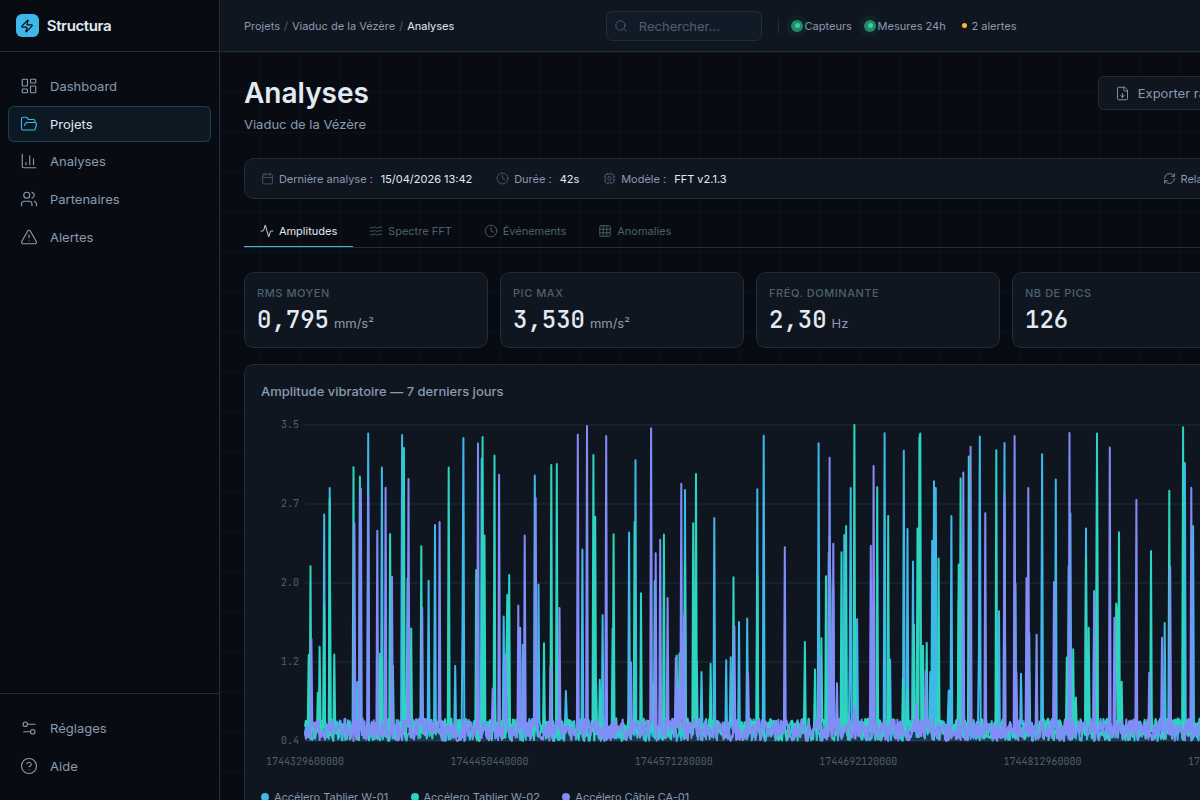Open Dashboard from the sidebar
This screenshot has height=800, width=1200.
tap(109, 87)
